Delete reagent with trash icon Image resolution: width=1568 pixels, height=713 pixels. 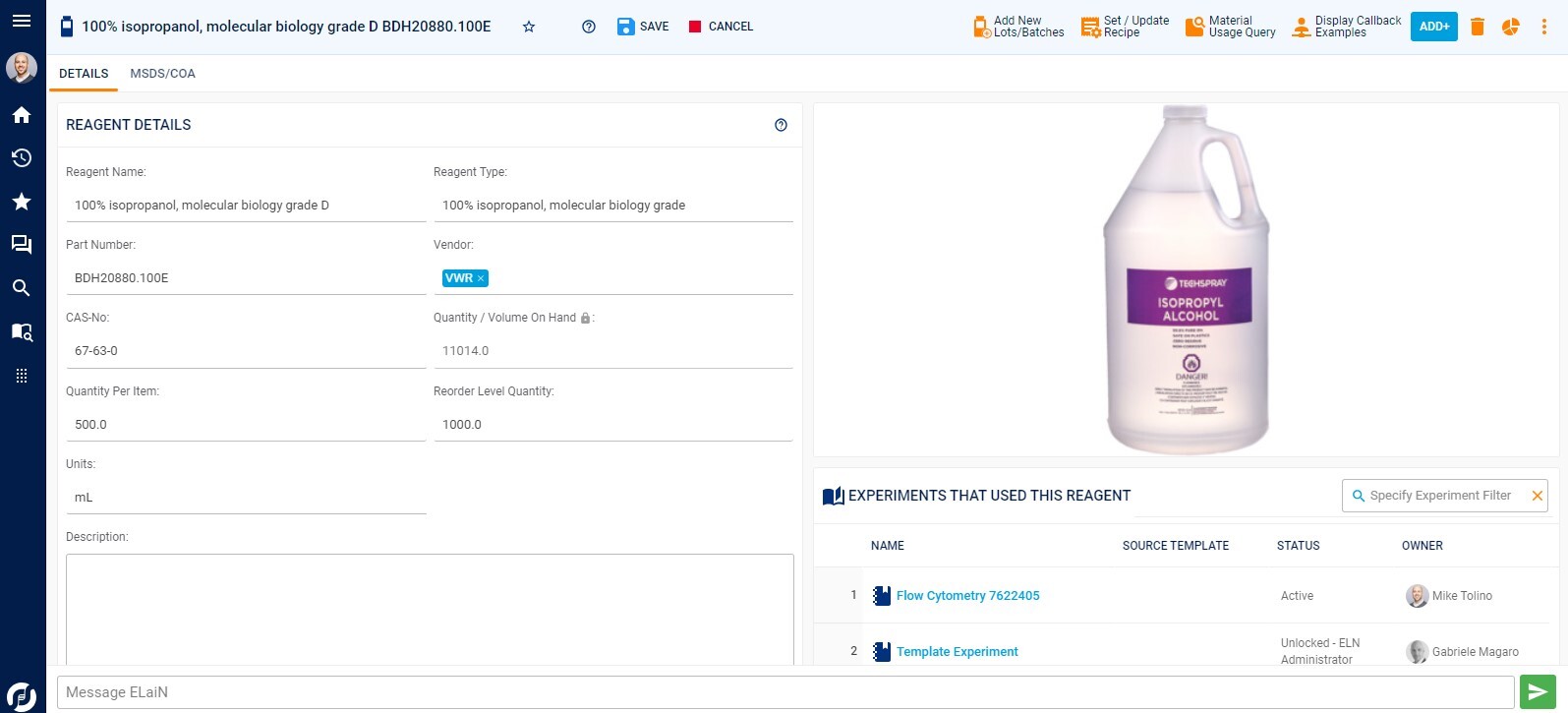(1477, 27)
